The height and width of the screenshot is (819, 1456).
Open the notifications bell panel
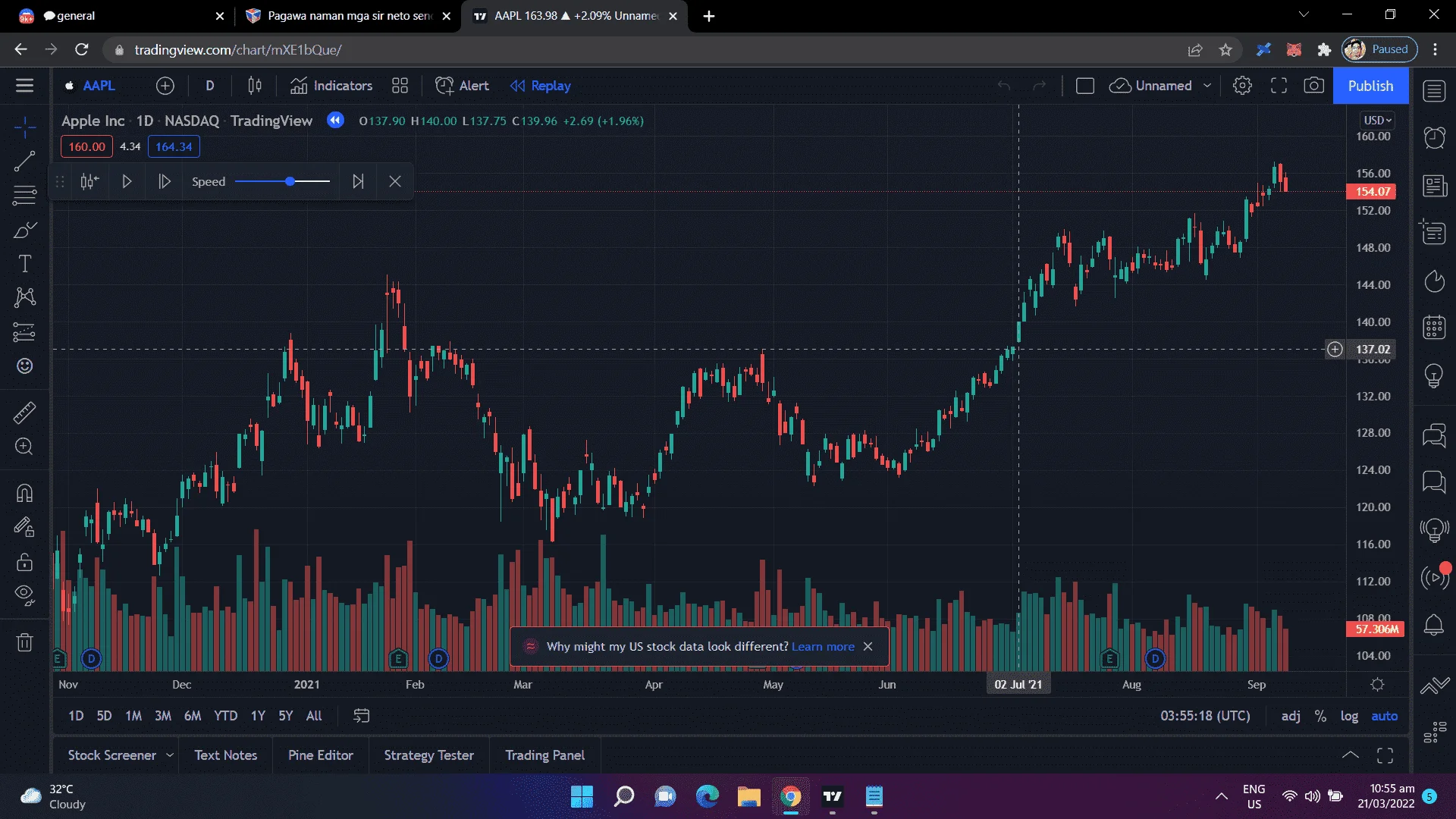[1434, 625]
